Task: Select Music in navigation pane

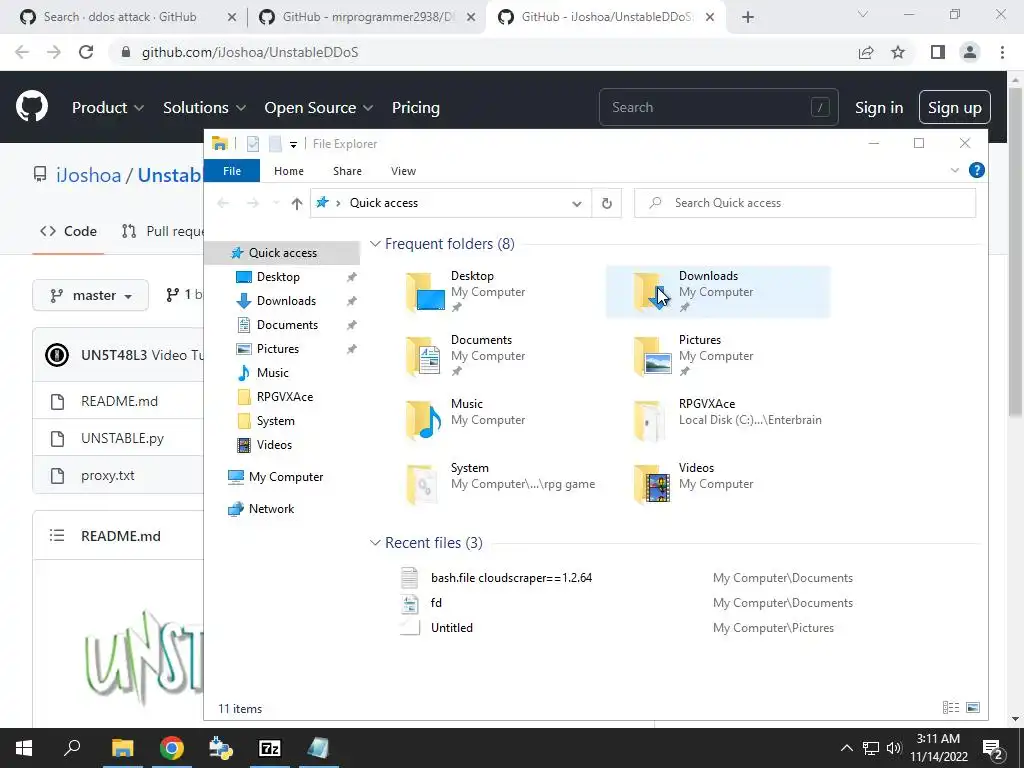Action: tap(272, 372)
